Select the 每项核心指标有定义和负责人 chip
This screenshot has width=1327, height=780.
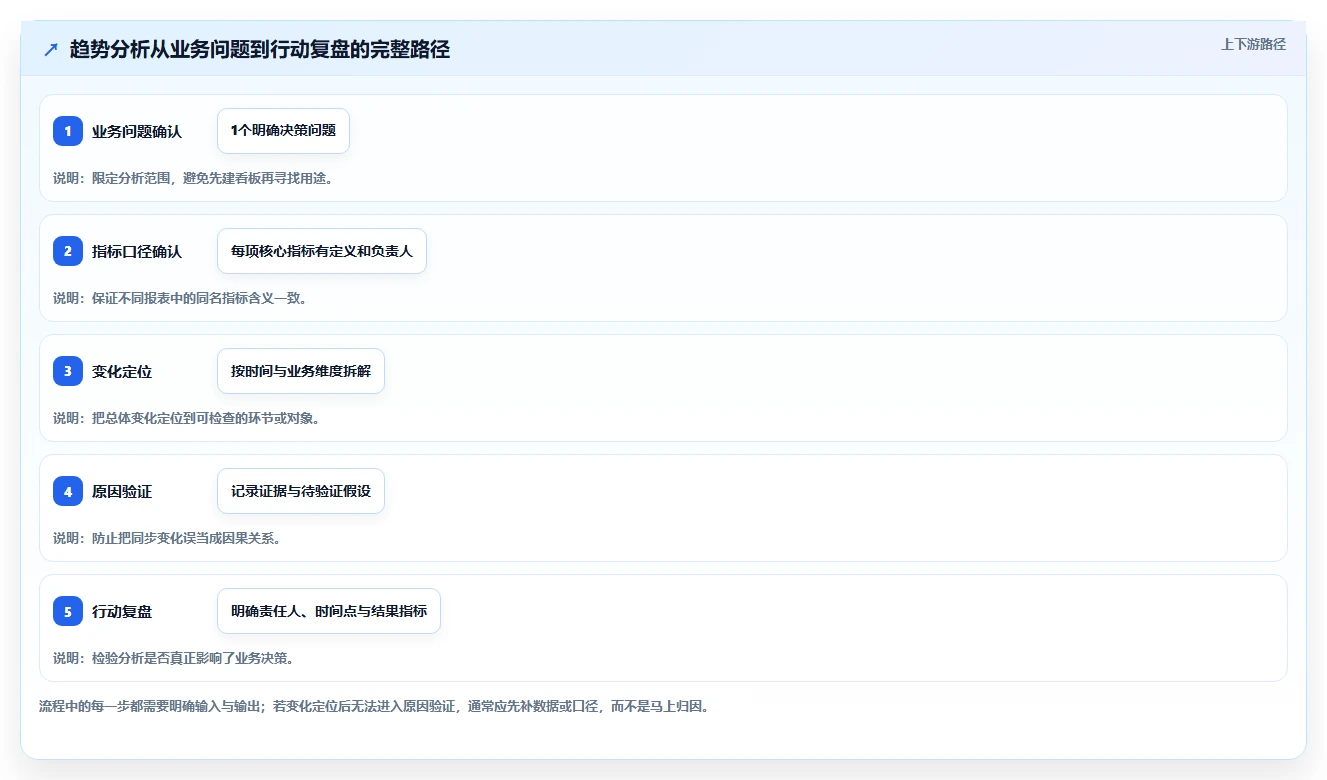click(x=322, y=251)
